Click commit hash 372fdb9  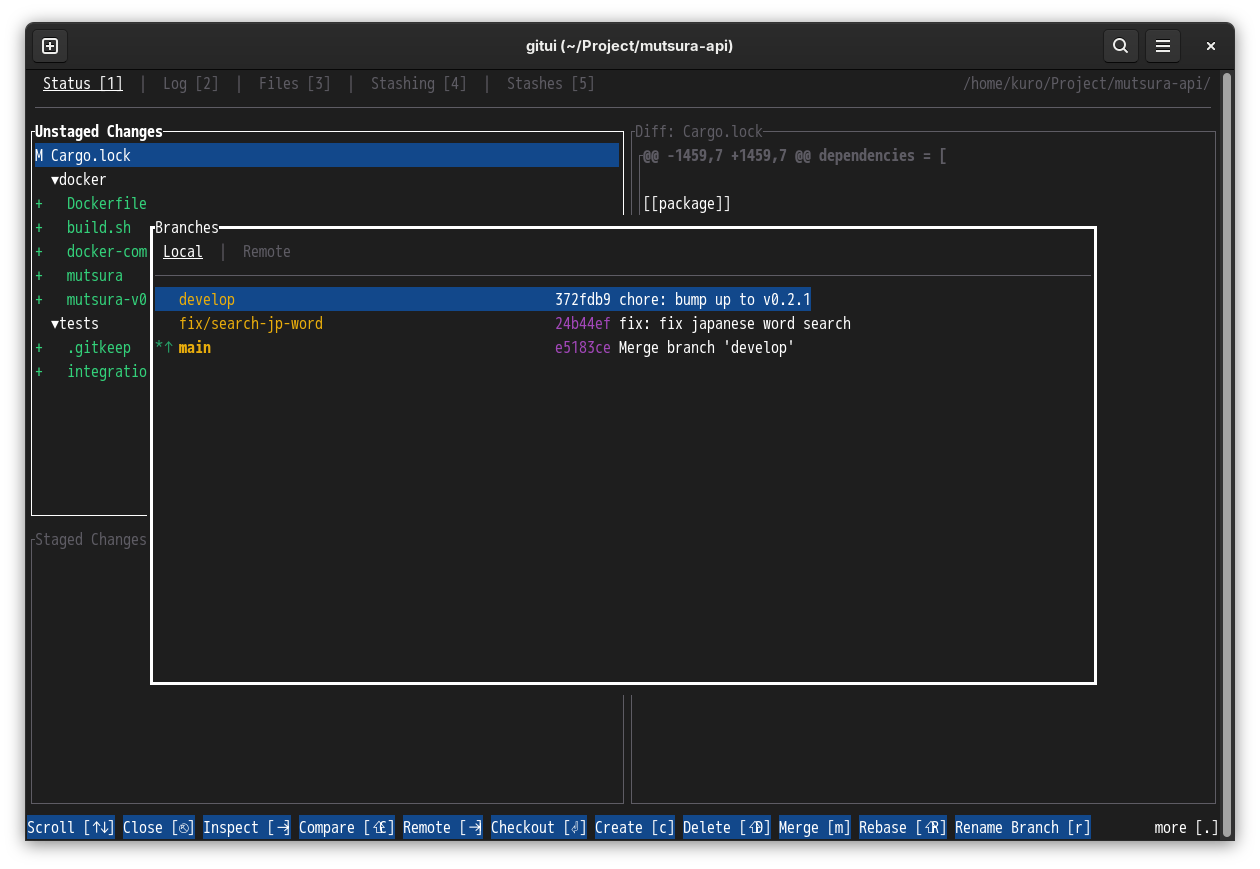(583, 300)
